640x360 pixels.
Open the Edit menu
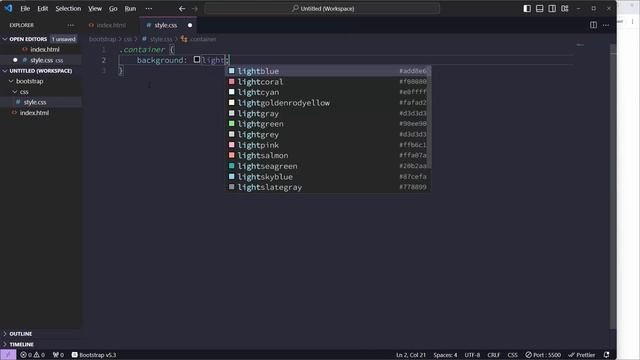point(42,9)
